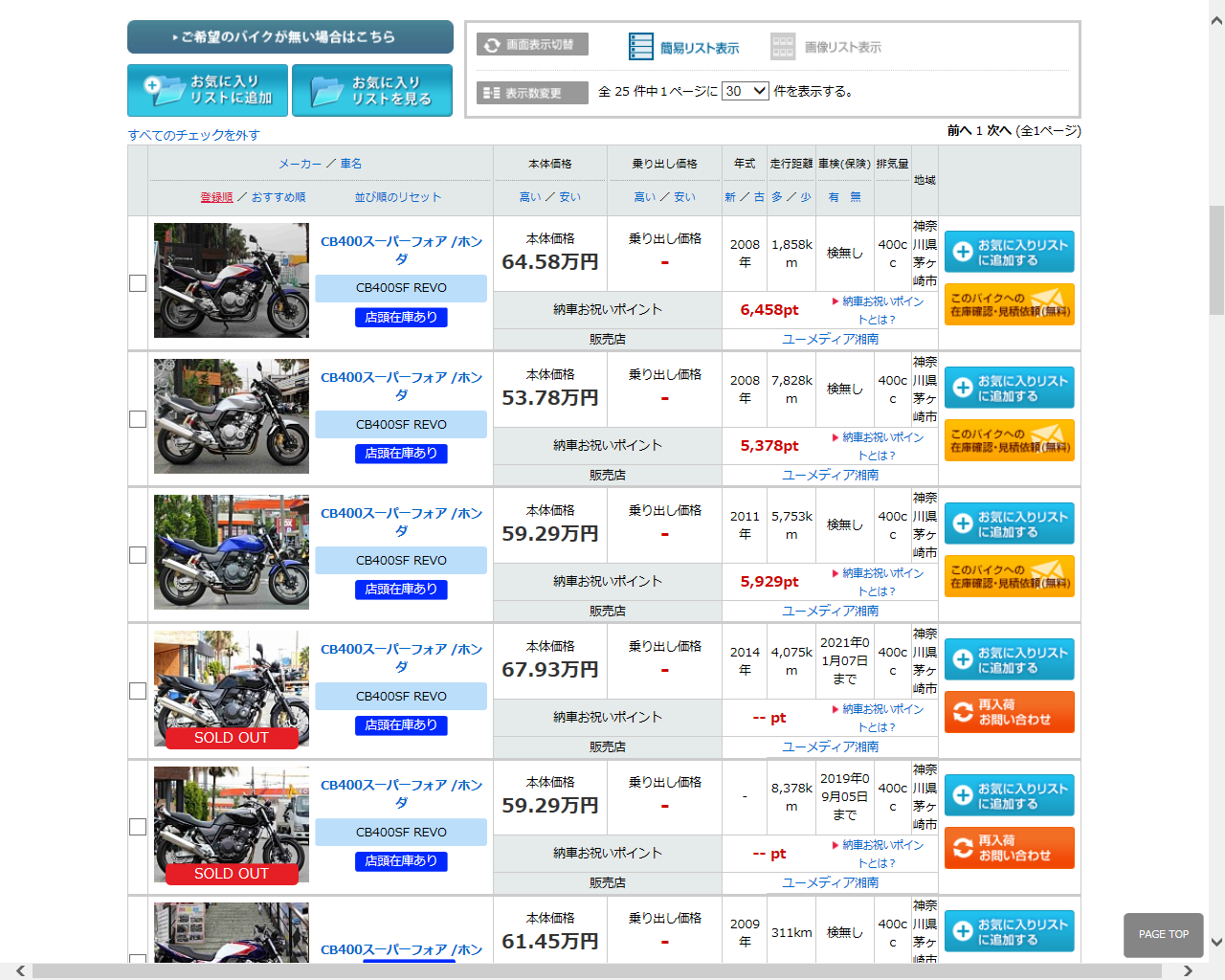Open thumbnail of the silver 53.78万円 bike

(x=232, y=416)
